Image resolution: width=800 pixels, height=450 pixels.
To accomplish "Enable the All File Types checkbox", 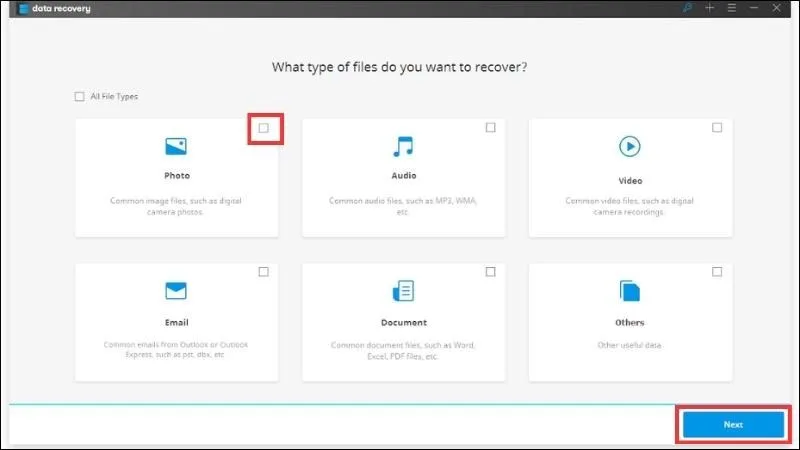I will tap(79, 96).
